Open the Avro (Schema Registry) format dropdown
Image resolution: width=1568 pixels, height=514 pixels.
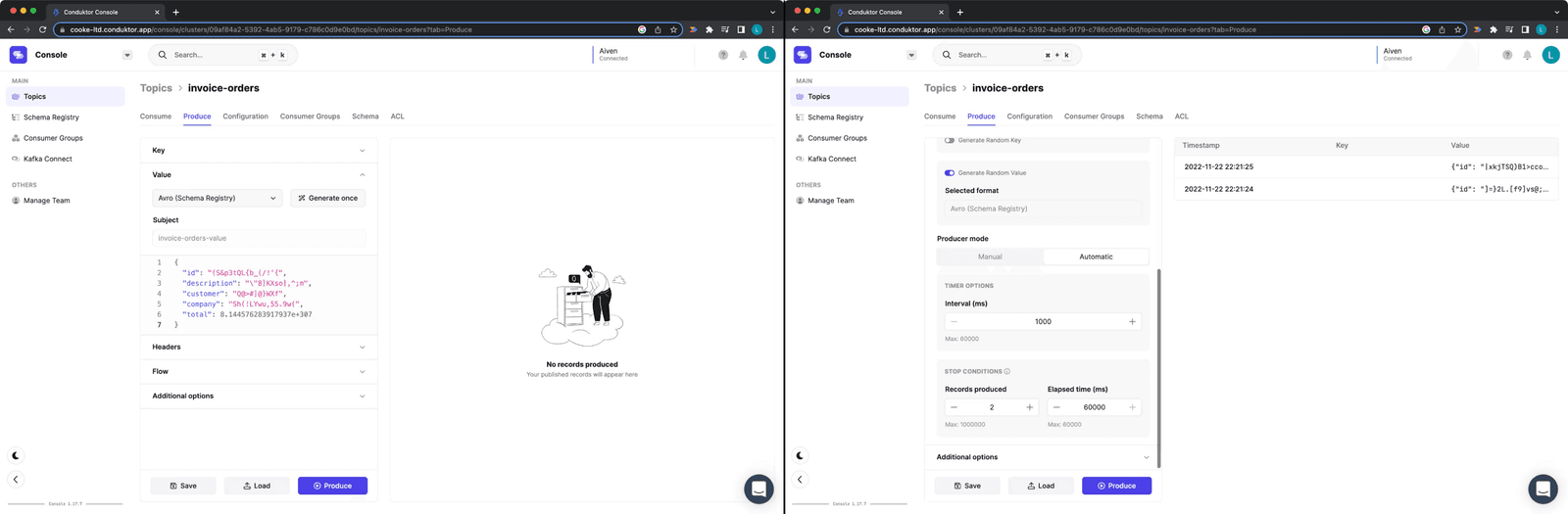coord(218,198)
